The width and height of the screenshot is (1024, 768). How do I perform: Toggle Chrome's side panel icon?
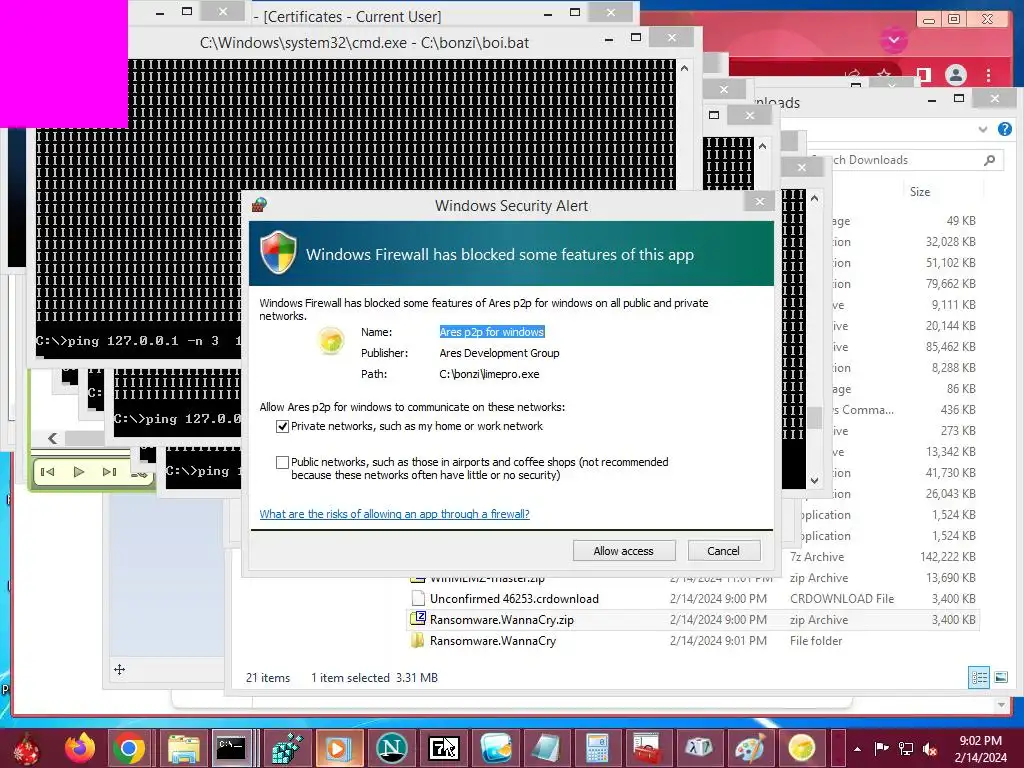click(x=923, y=75)
